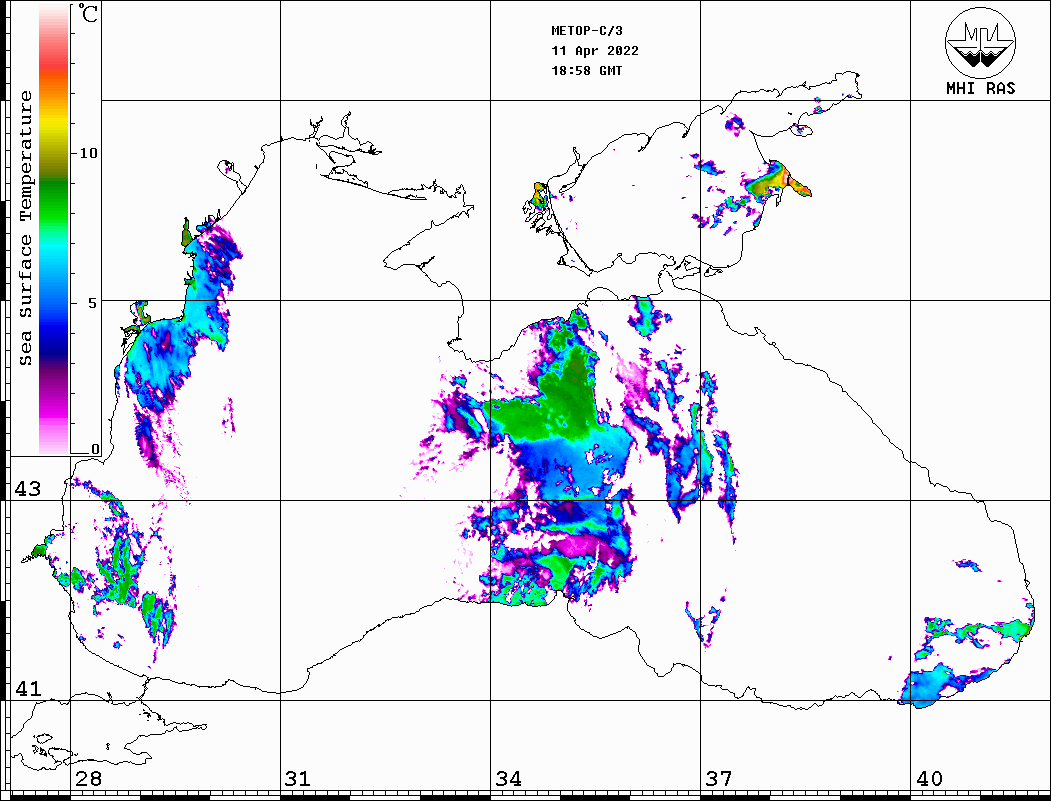1051x801 pixels.
Task: Click the '°C' unit label on legend
Action: (88, 13)
